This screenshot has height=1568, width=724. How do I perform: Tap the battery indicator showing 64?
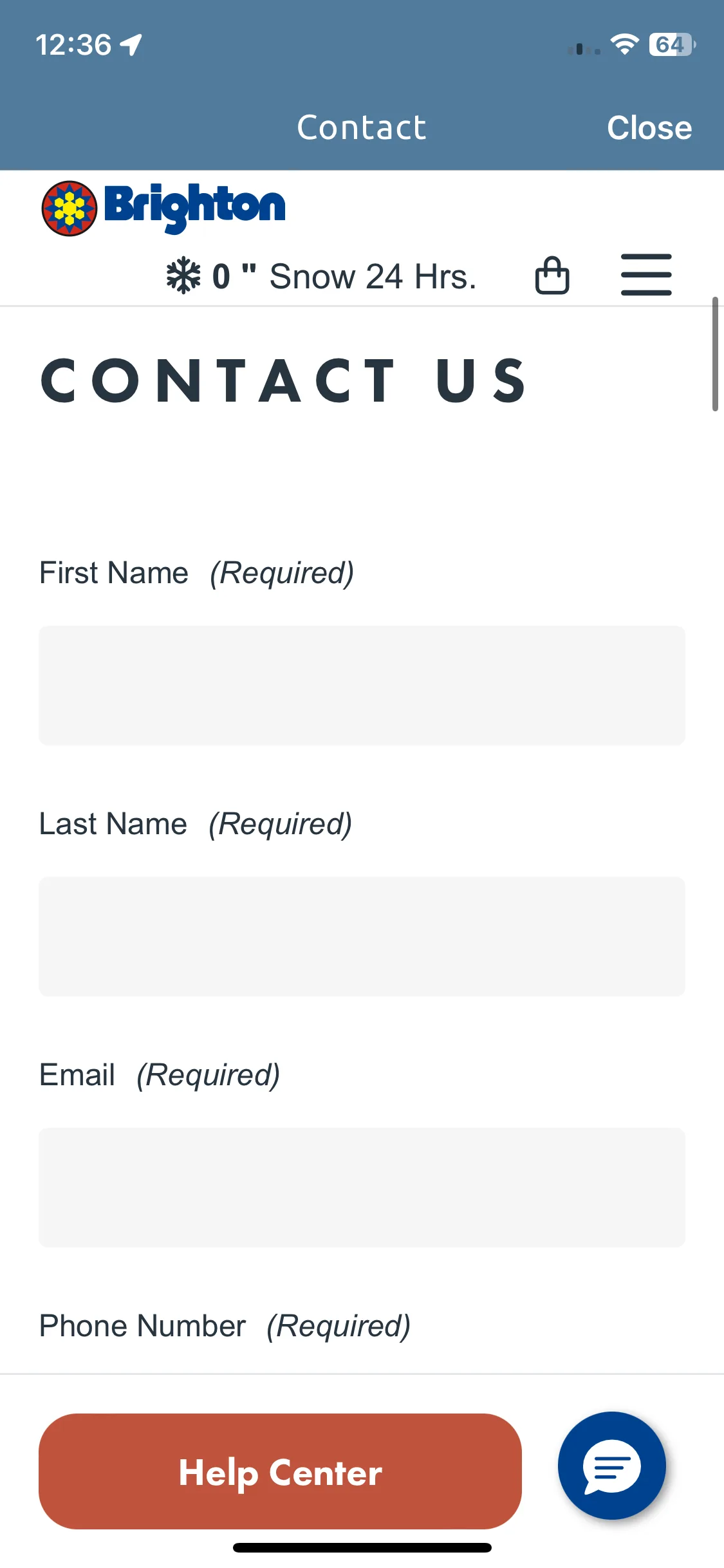coord(673,44)
